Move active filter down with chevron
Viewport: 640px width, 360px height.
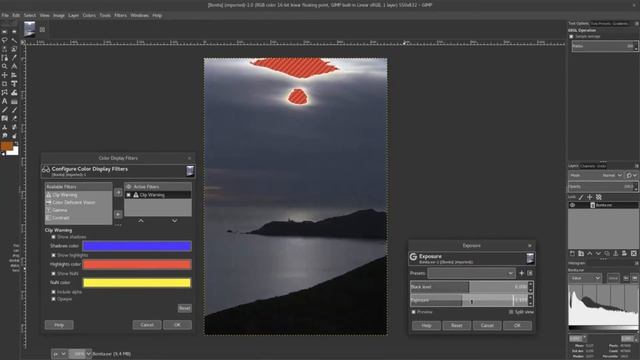pyautogui.click(x=174, y=220)
